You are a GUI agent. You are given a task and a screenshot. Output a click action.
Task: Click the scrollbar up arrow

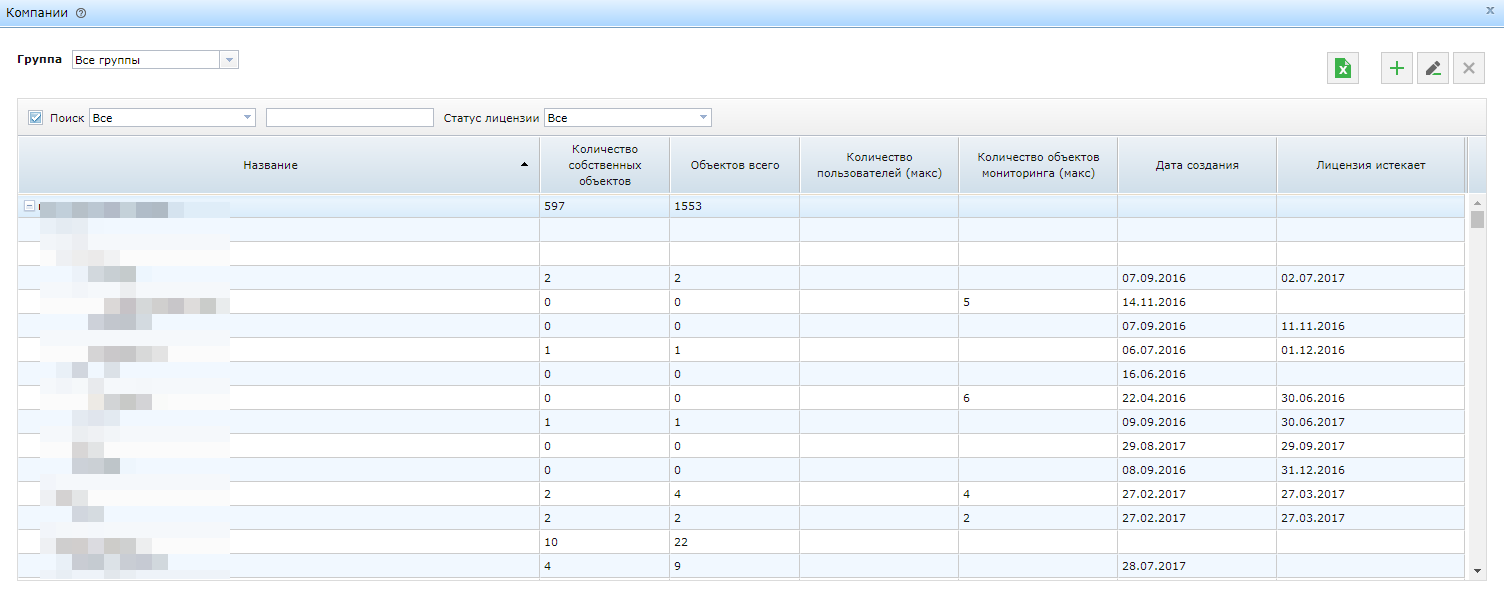click(1476, 203)
